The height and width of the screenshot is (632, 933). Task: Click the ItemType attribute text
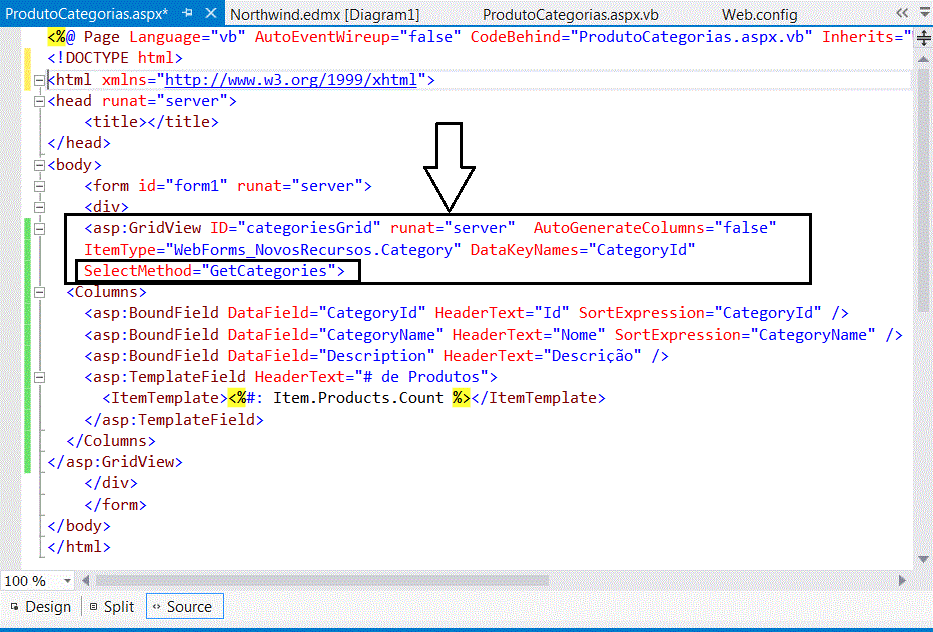[273, 250]
